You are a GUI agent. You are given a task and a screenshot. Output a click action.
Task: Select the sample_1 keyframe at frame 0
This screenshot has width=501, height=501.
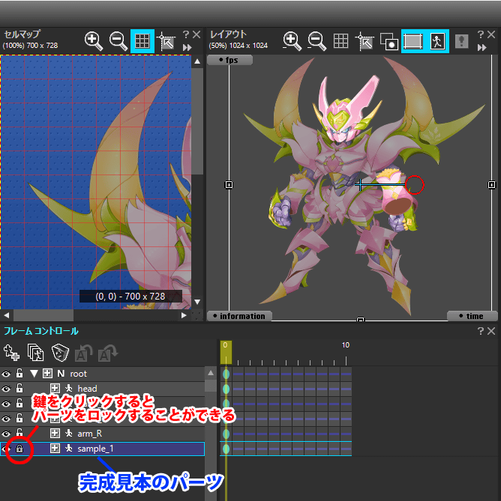[226, 449]
